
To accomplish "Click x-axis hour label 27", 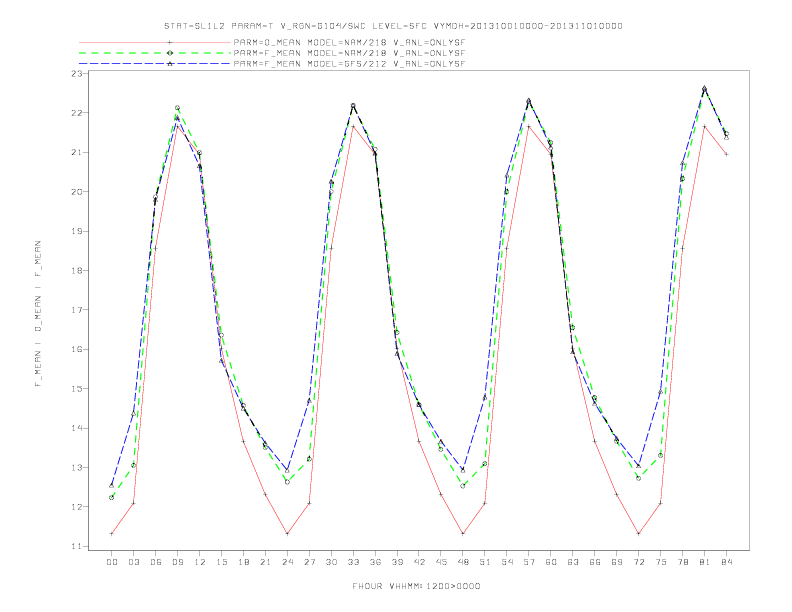I will 309,562.
